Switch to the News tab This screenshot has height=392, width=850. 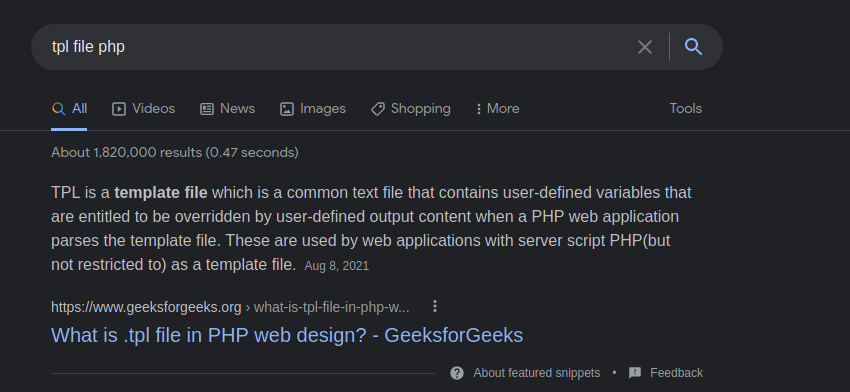point(227,109)
